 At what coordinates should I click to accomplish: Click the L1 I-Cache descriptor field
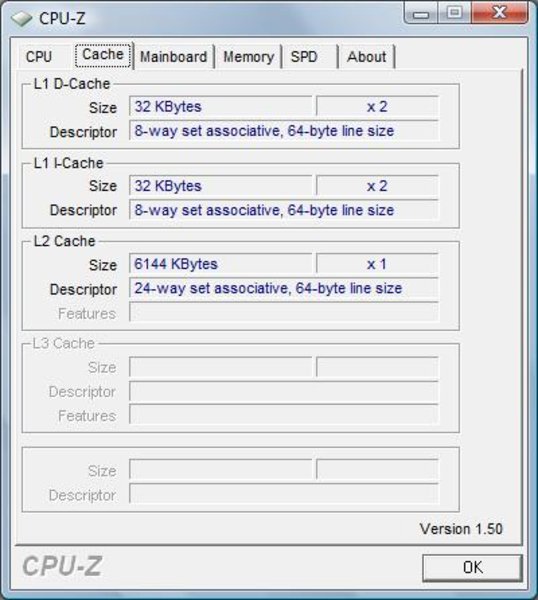(x=284, y=210)
